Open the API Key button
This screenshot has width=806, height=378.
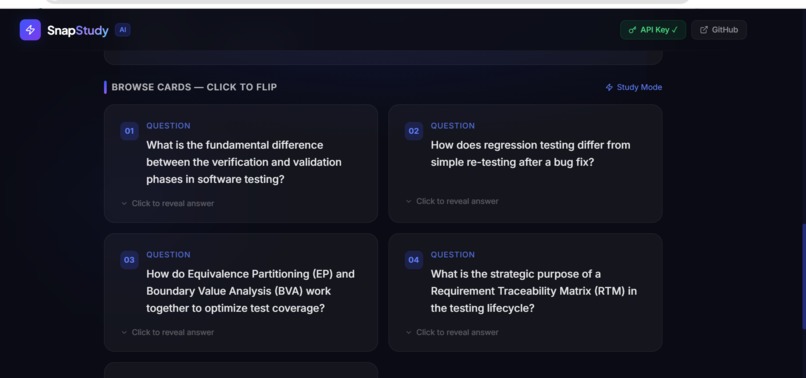[653, 30]
